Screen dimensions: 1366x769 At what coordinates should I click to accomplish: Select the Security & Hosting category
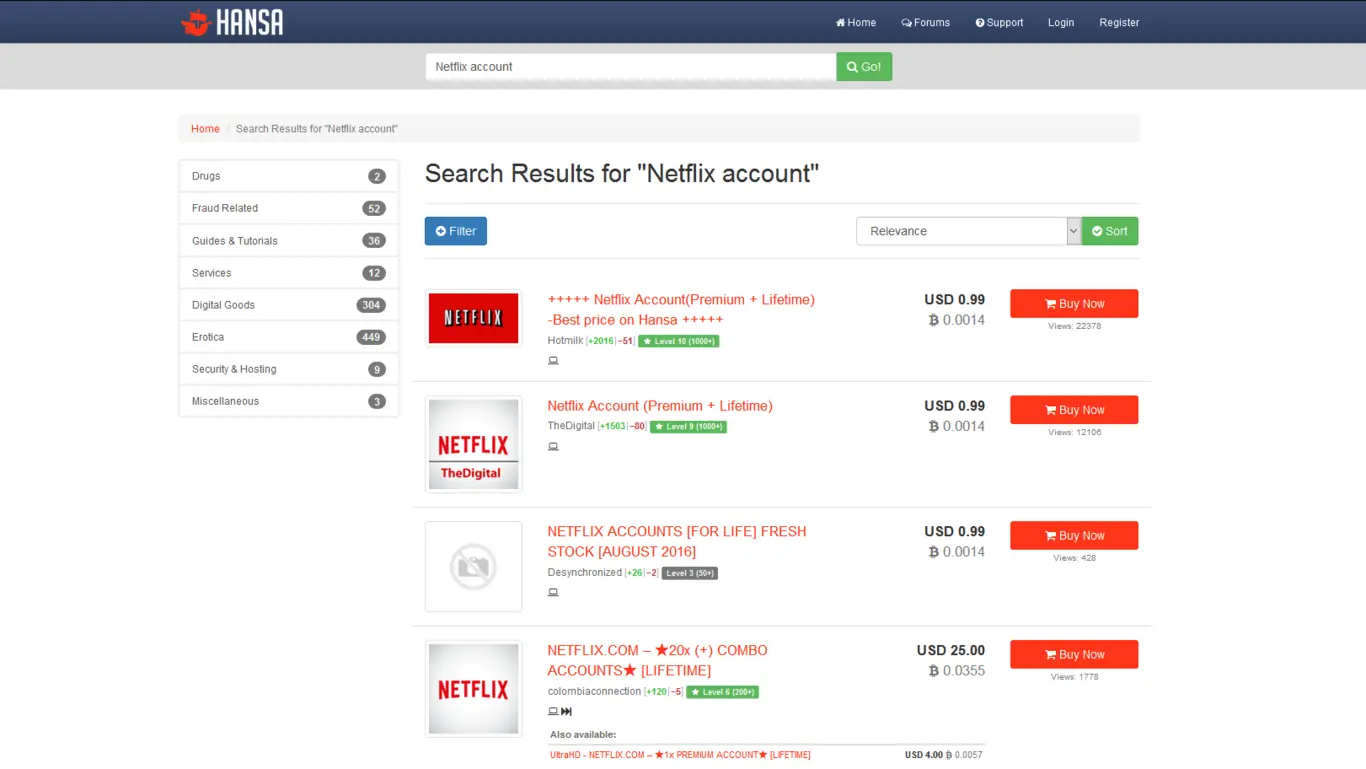tap(289, 369)
